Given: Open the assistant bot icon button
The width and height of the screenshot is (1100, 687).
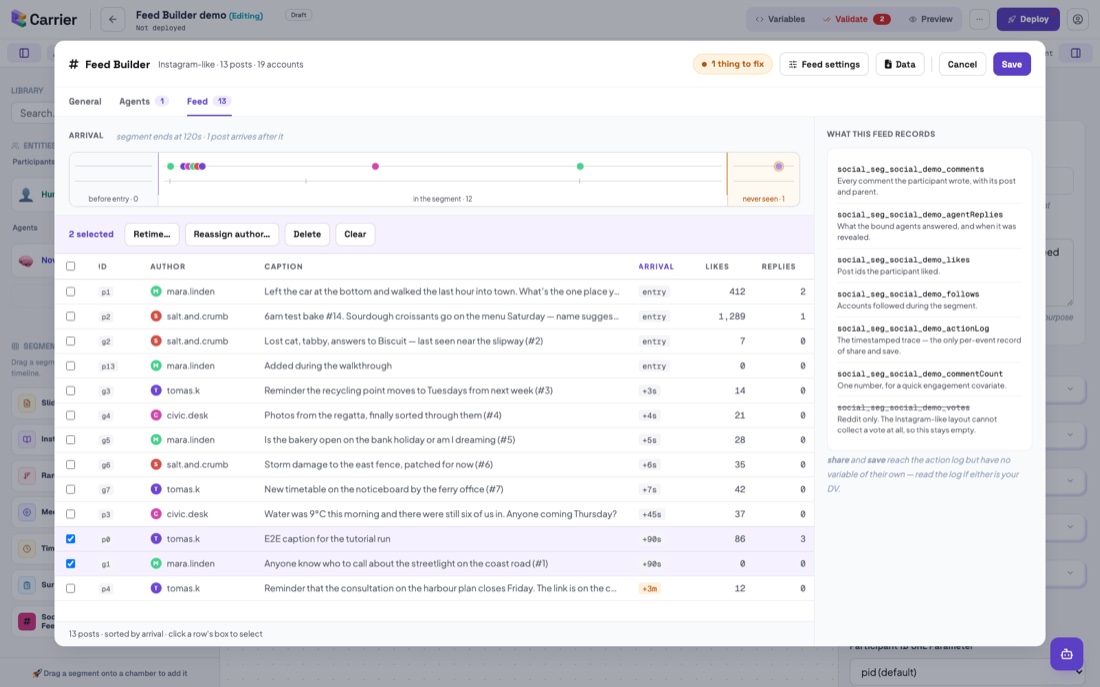Looking at the screenshot, I should tap(1066, 654).
